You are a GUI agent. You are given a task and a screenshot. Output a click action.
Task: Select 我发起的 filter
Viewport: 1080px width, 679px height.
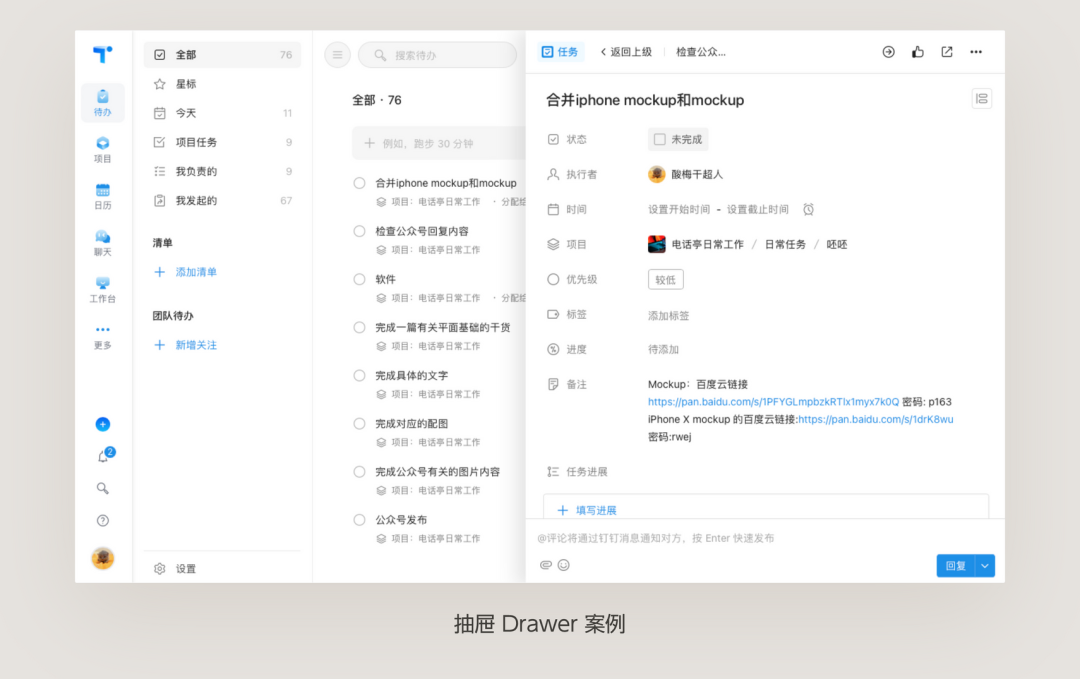pyautogui.click(x=222, y=200)
